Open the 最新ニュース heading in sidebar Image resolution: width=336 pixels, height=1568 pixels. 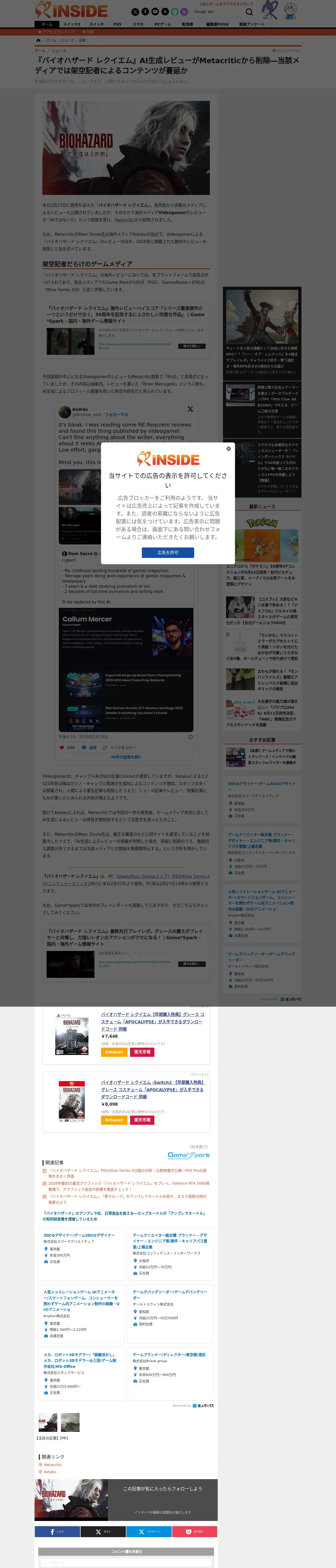(x=262, y=506)
